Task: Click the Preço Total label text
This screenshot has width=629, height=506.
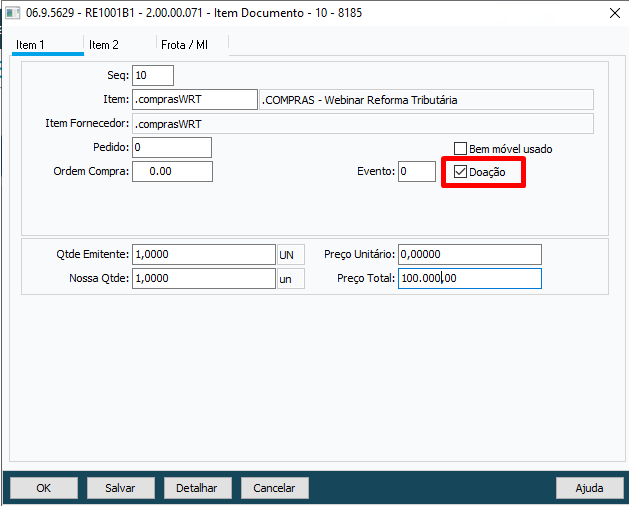Action: 366,278
